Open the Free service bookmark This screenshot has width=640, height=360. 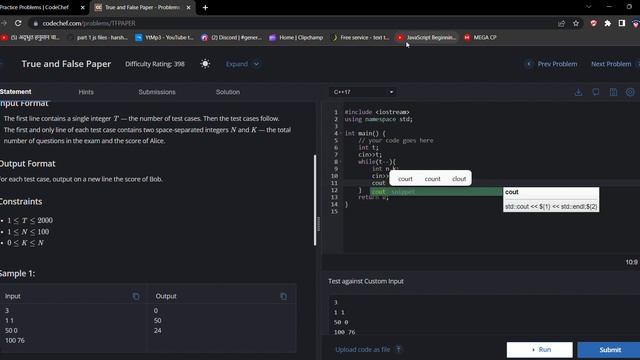point(360,37)
